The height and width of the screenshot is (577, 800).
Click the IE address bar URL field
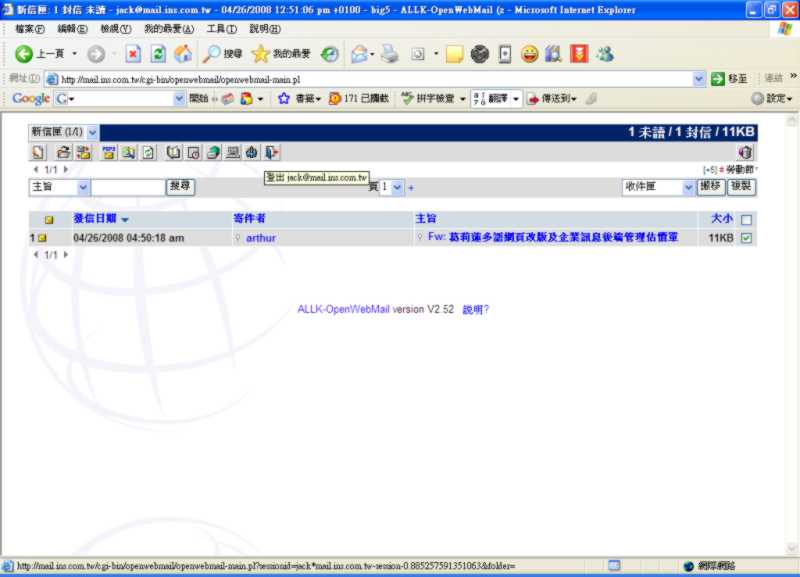(x=376, y=79)
